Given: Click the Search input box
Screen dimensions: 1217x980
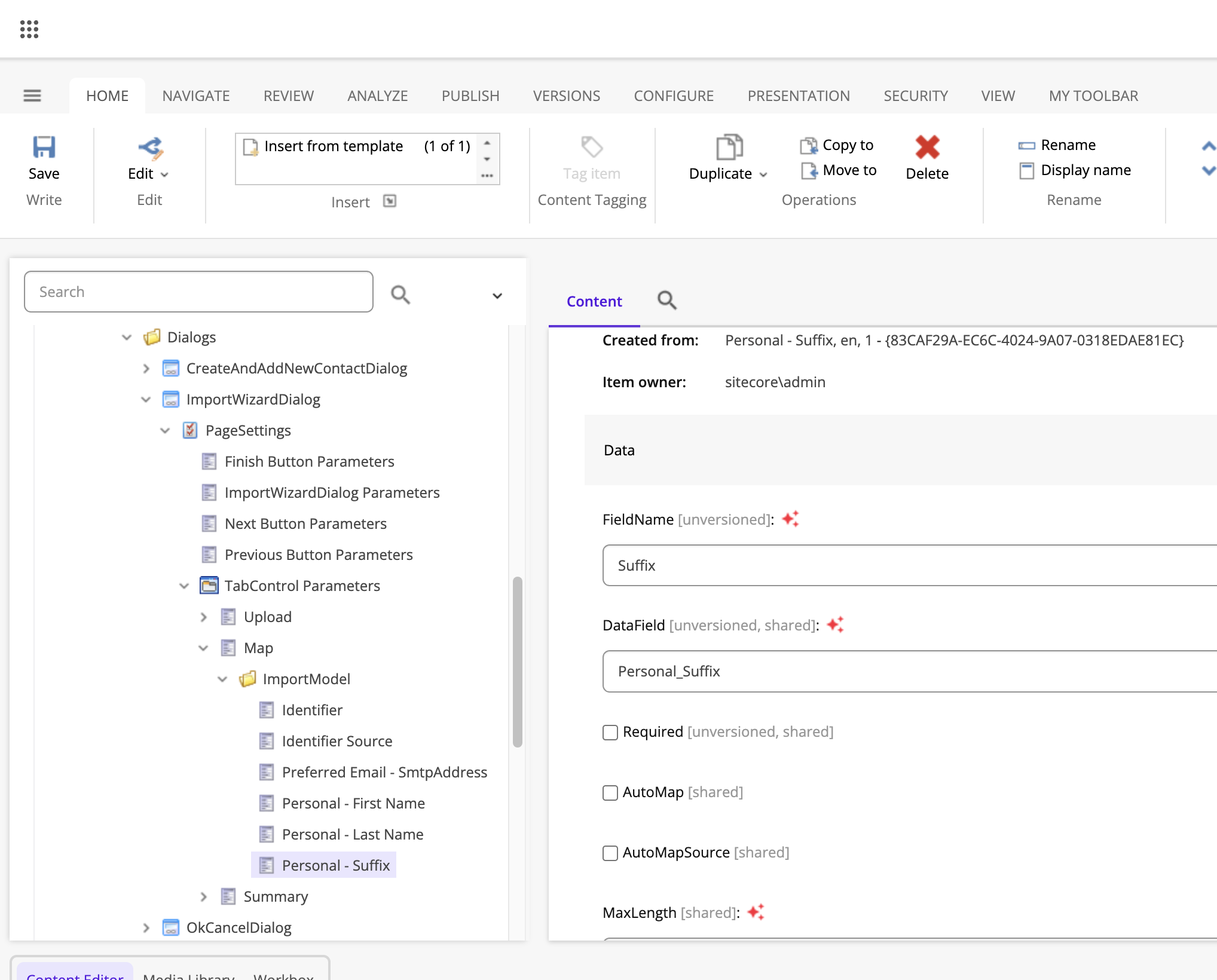Looking at the screenshot, I should point(198,292).
